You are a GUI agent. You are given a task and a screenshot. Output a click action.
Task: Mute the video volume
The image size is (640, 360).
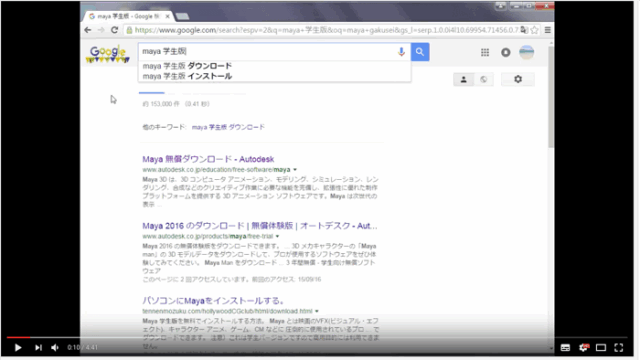point(55,347)
